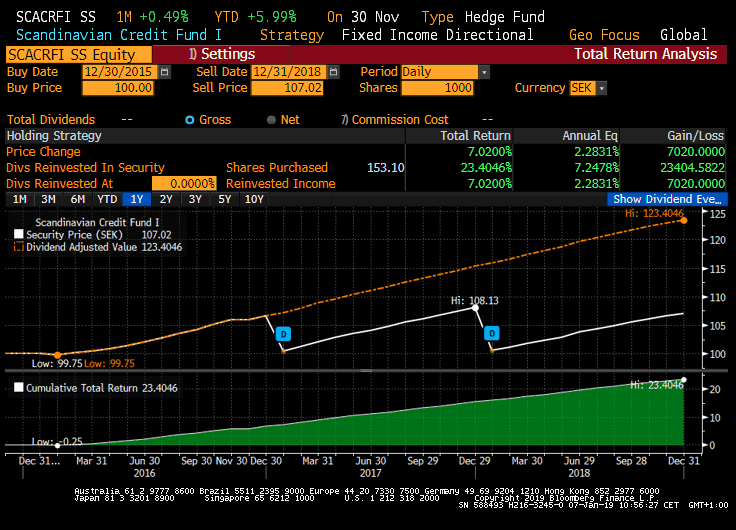Click the Divs Reinvested In Security label
Image resolution: width=736 pixels, height=530 pixels.
pyautogui.click(x=85, y=168)
